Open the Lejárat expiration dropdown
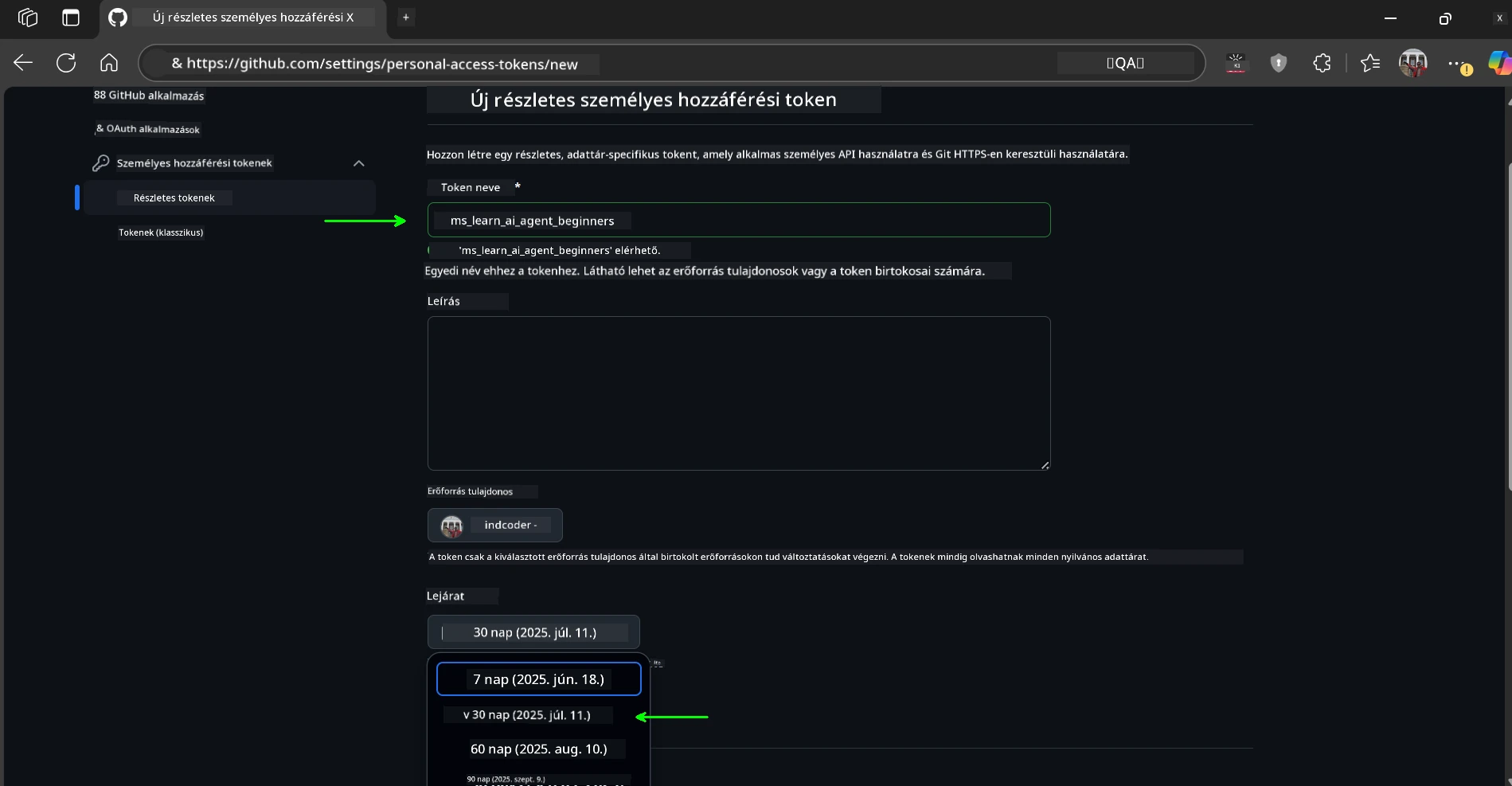 [x=533, y=632]
